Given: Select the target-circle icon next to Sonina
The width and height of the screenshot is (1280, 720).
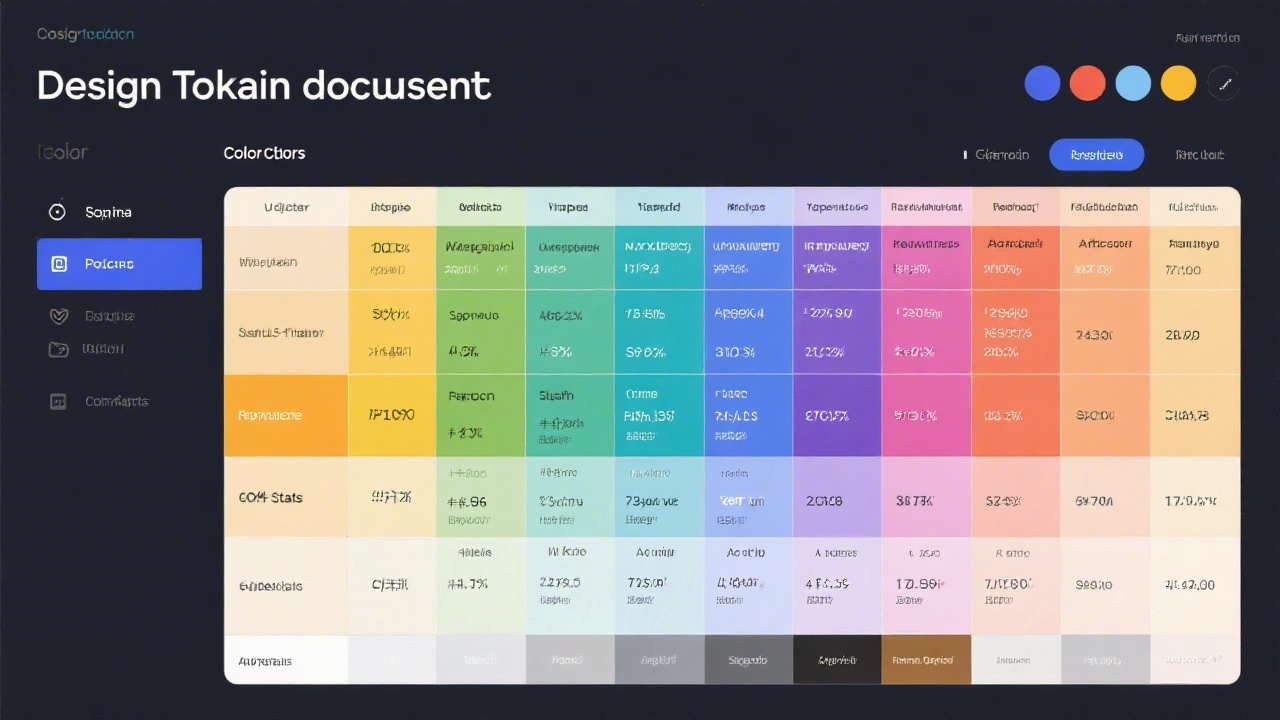Looking at the screenshot, I should [57, 212].
